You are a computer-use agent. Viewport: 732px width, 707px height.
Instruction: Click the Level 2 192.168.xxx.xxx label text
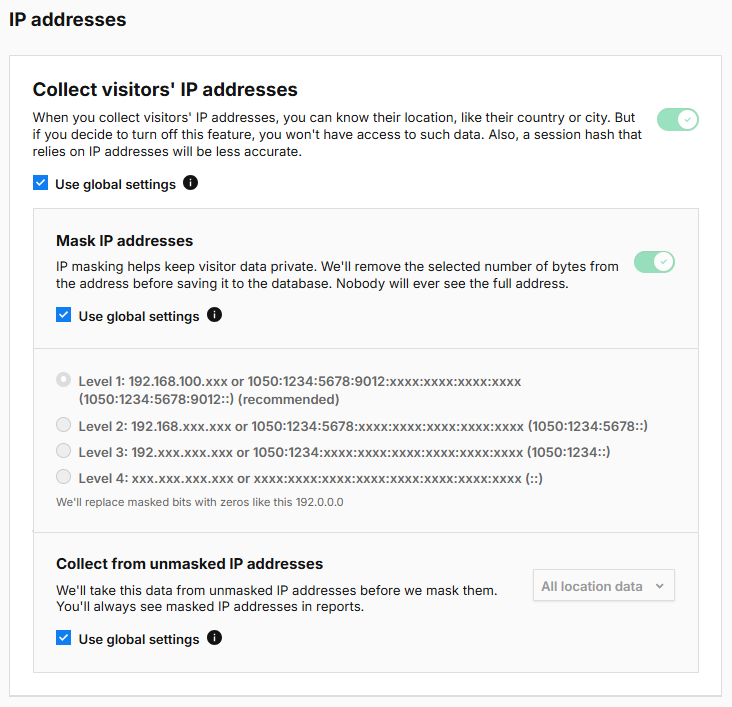tap(363, 426)
